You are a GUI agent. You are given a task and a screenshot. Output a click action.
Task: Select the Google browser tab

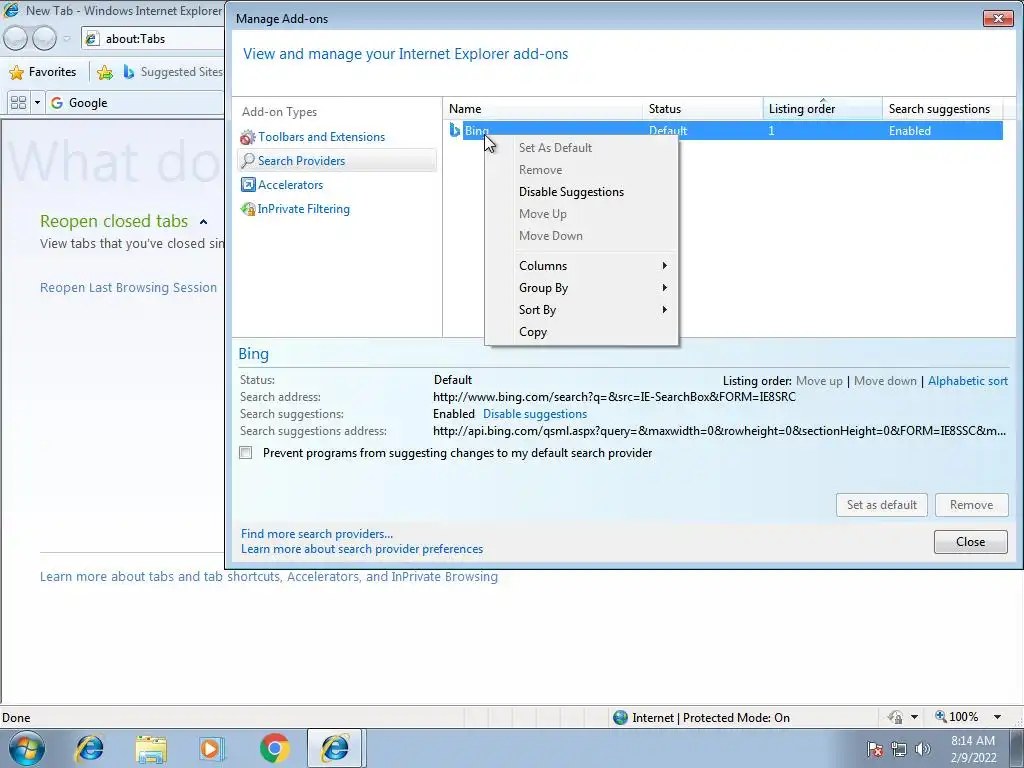coord(135,103)
